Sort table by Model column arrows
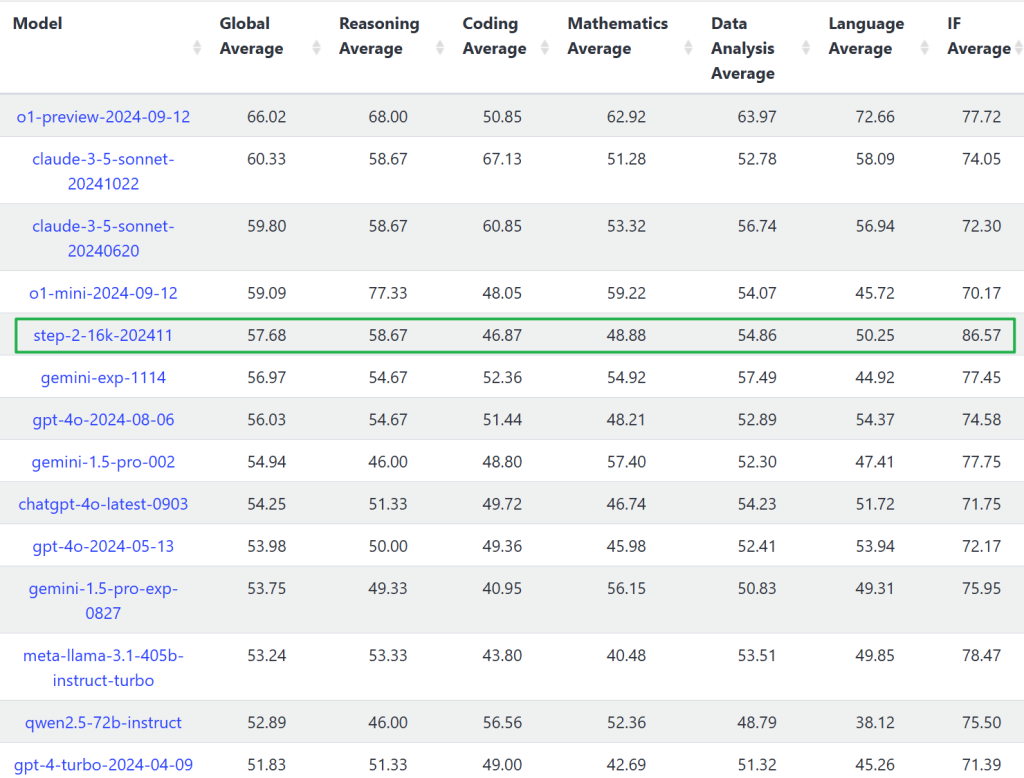Viewport: 1024px width, 778px height. point(197,48)
